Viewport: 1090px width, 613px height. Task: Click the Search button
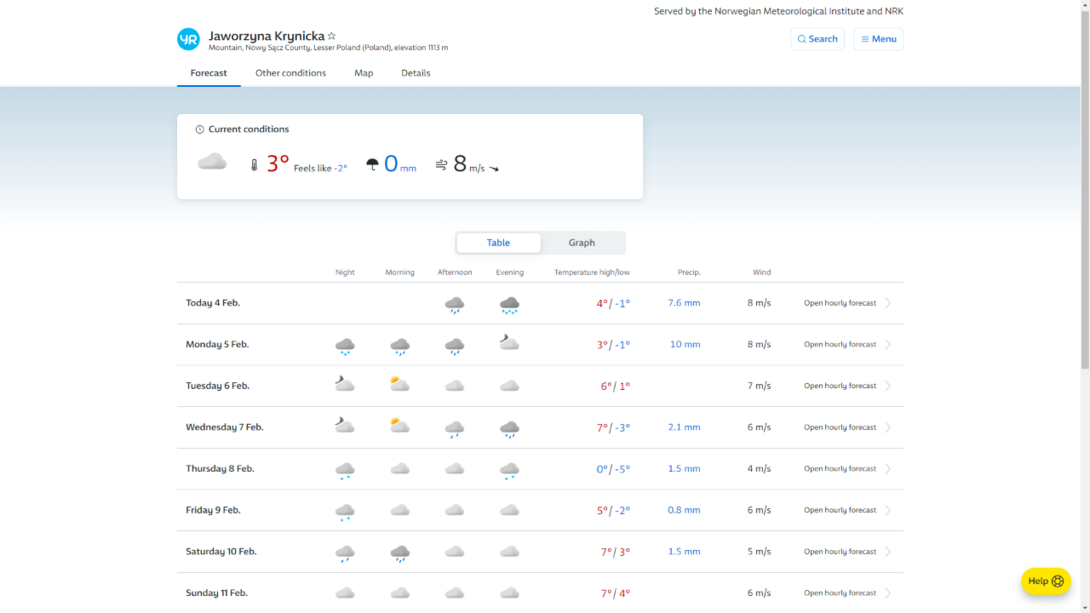(x=818, y=39)
